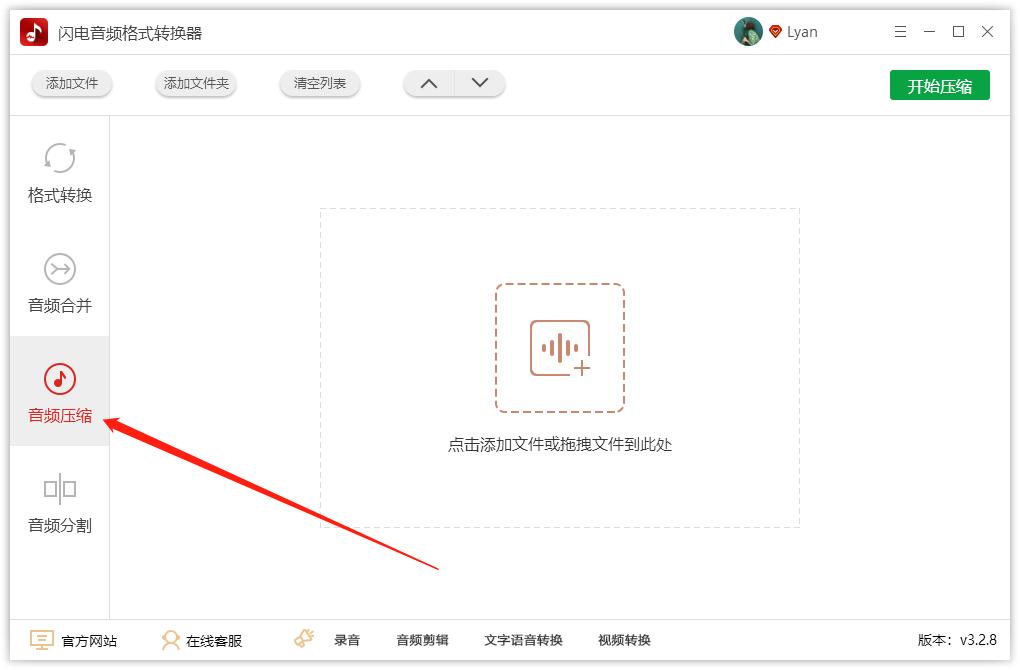Open the 音频分割 audio splitting tool
Image resolution: width=1020 pixels, height=670 pixels.
(x=59, y=505)
